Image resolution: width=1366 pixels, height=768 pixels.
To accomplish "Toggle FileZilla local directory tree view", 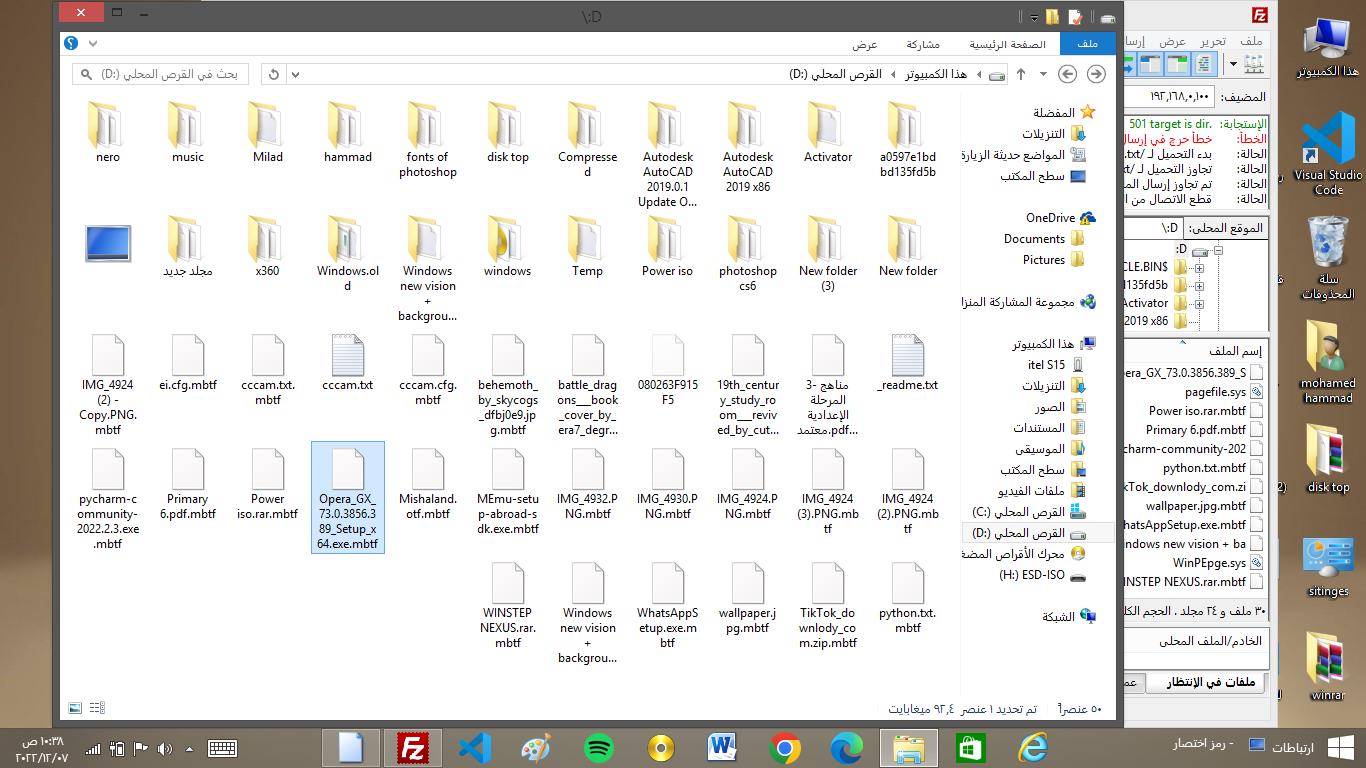I will tap(1178, 64).
